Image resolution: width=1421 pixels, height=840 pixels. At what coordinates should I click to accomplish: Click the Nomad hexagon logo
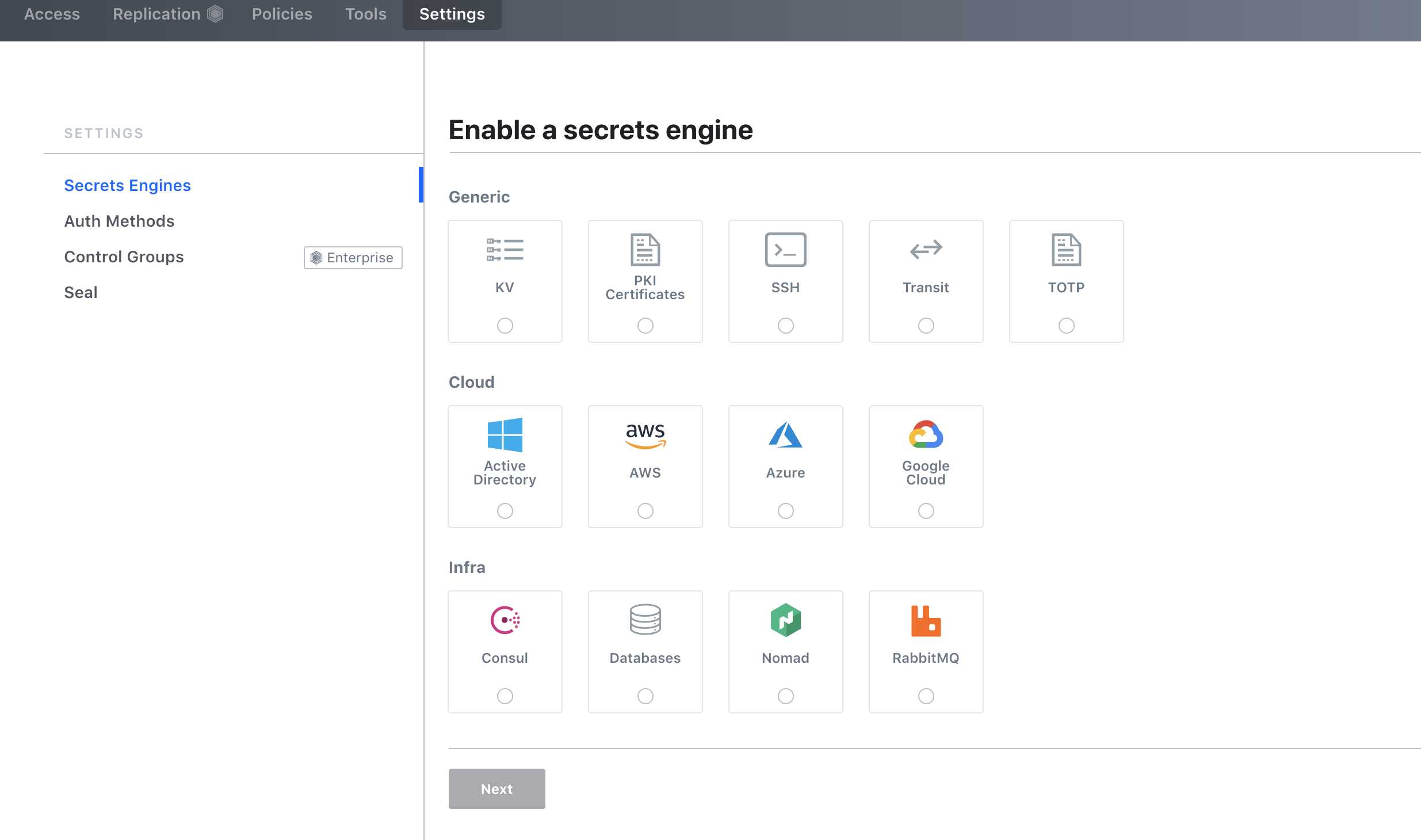786,620
